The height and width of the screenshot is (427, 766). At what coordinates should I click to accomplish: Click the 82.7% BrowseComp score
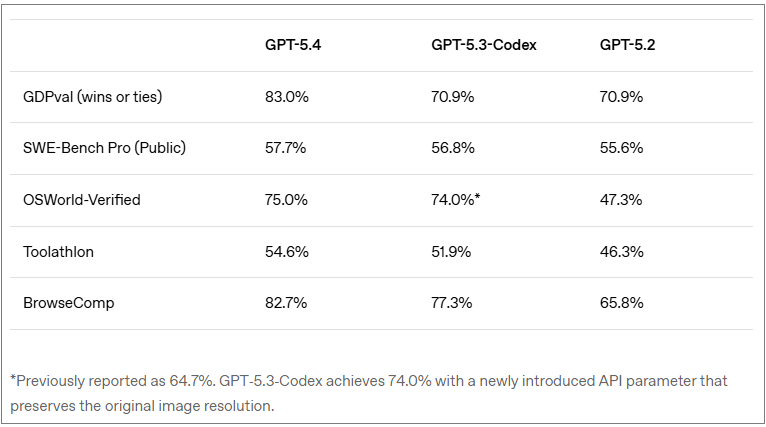[285, 303]
